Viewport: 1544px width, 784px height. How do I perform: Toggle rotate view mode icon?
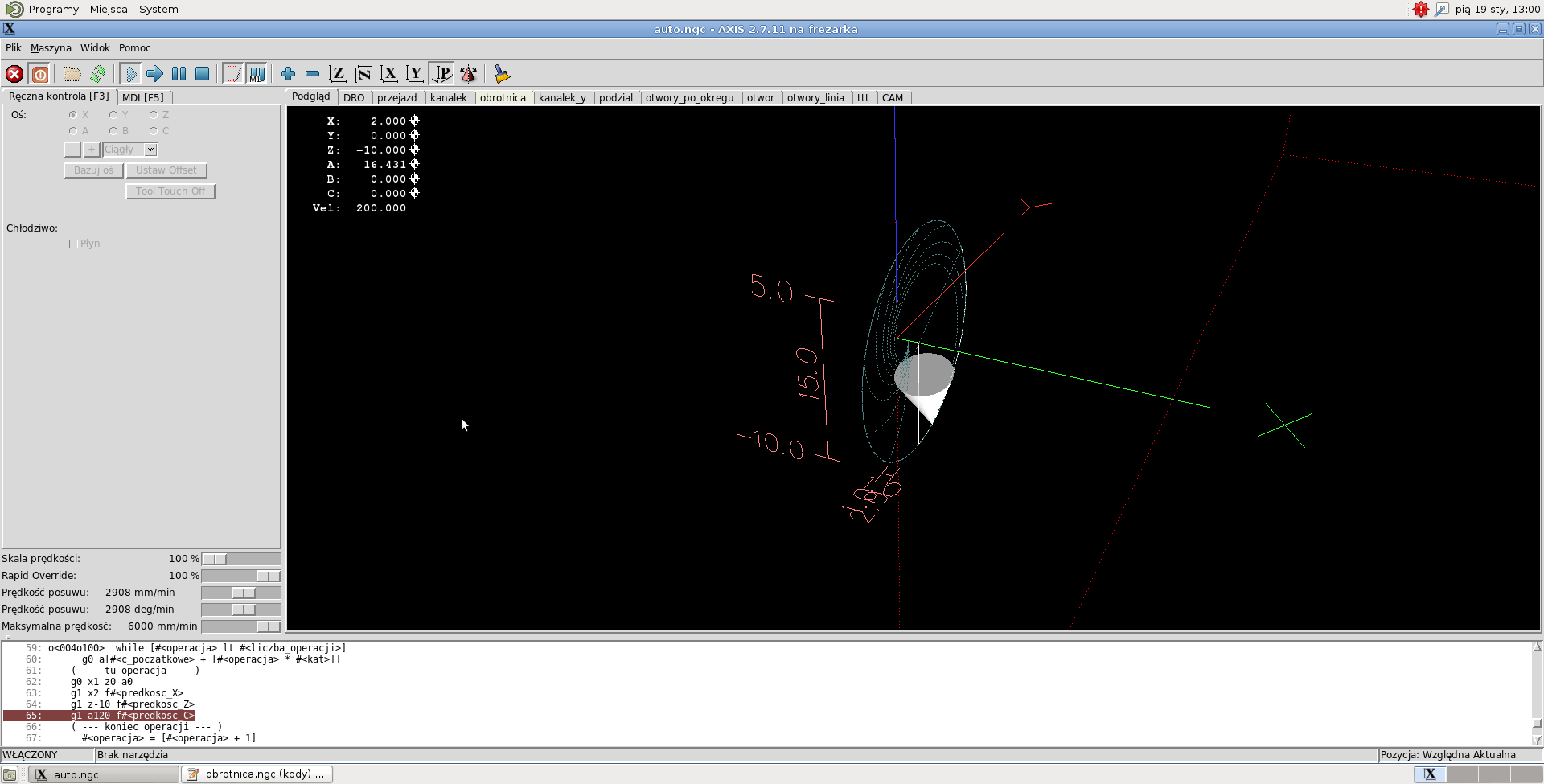point(468,74)
